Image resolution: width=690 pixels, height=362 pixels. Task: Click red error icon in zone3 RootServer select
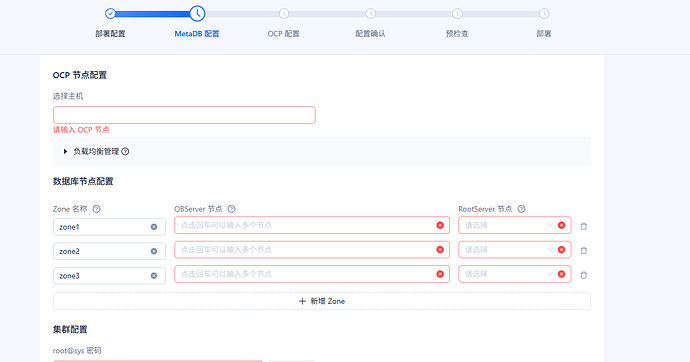pyautogui.click(x=562, y=274)
